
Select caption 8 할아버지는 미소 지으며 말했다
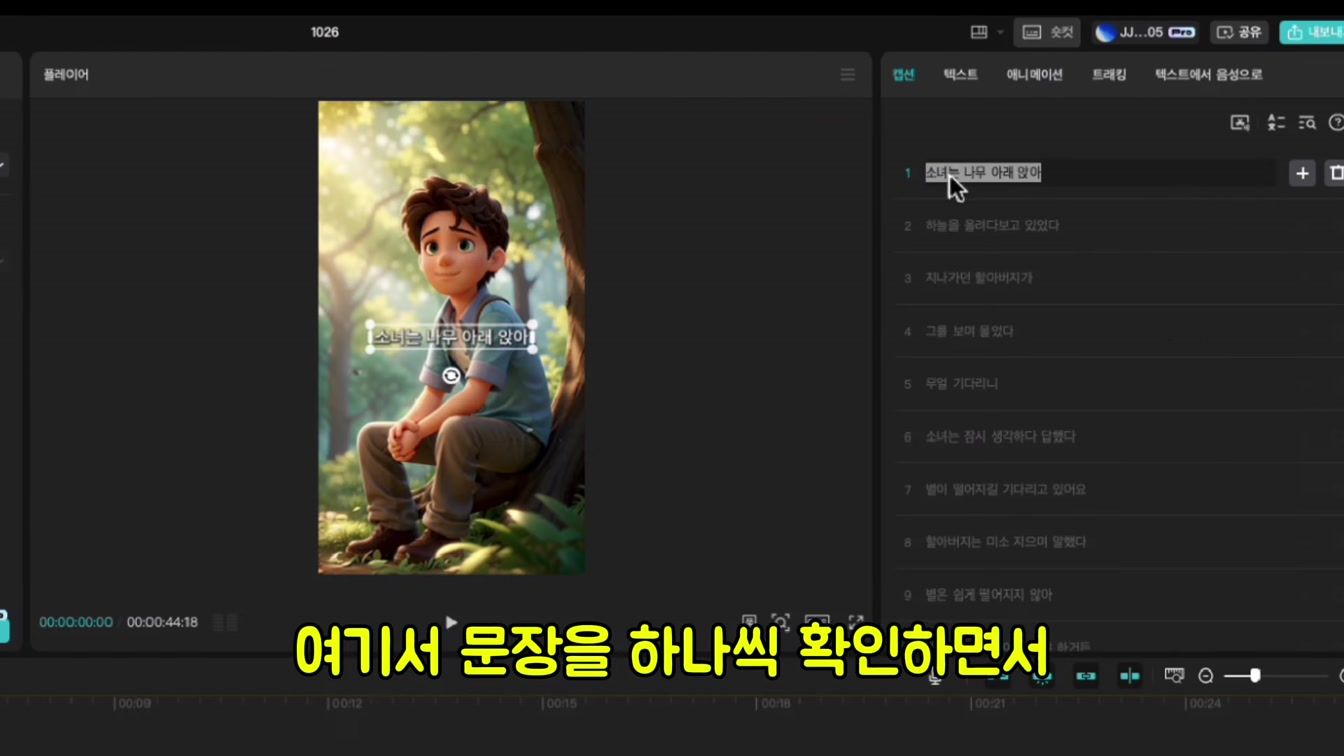coord(1005,542)
